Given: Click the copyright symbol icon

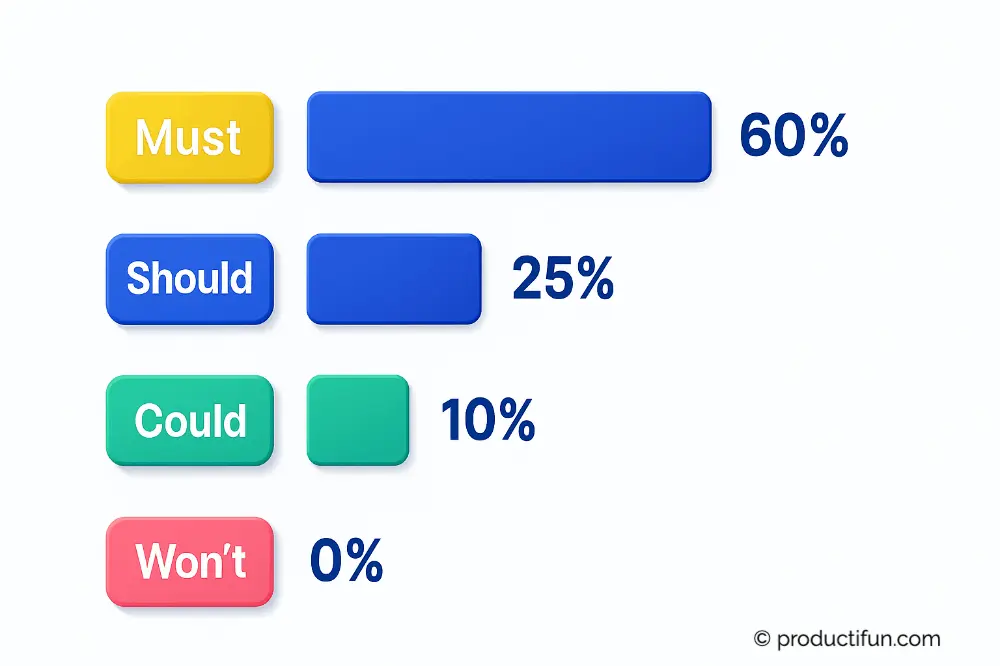Looking at the screenshot, I should pyautogui.click(x=762, y=639).
